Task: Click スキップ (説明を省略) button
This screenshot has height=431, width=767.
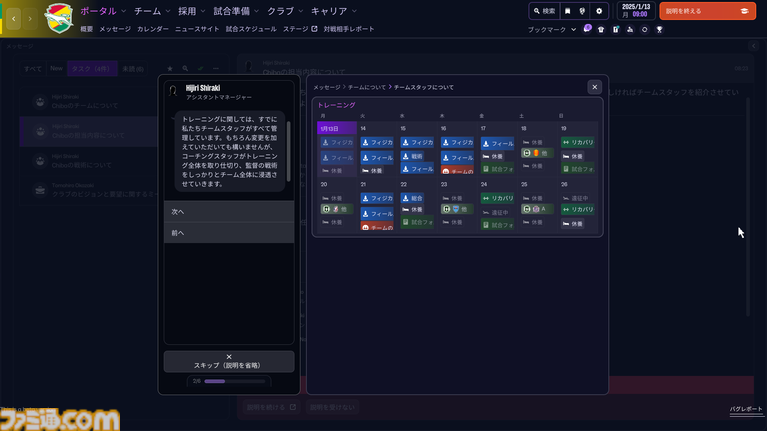Action: click(229, 362)
